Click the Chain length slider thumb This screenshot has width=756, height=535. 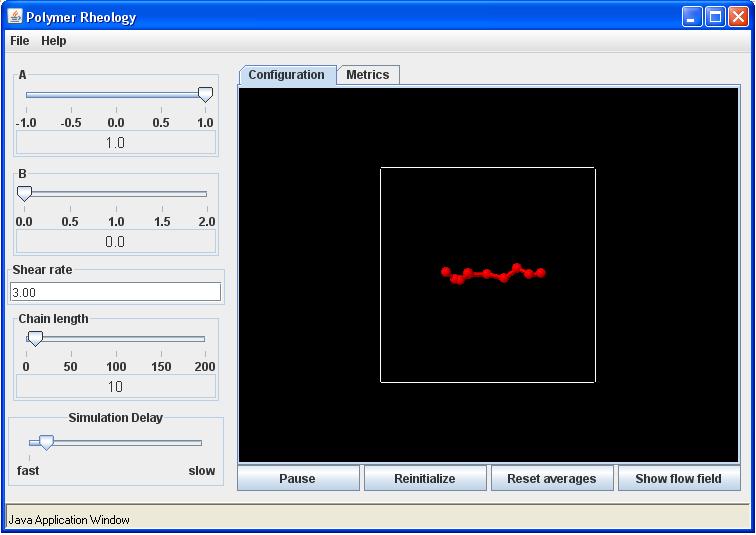point(35,339)
